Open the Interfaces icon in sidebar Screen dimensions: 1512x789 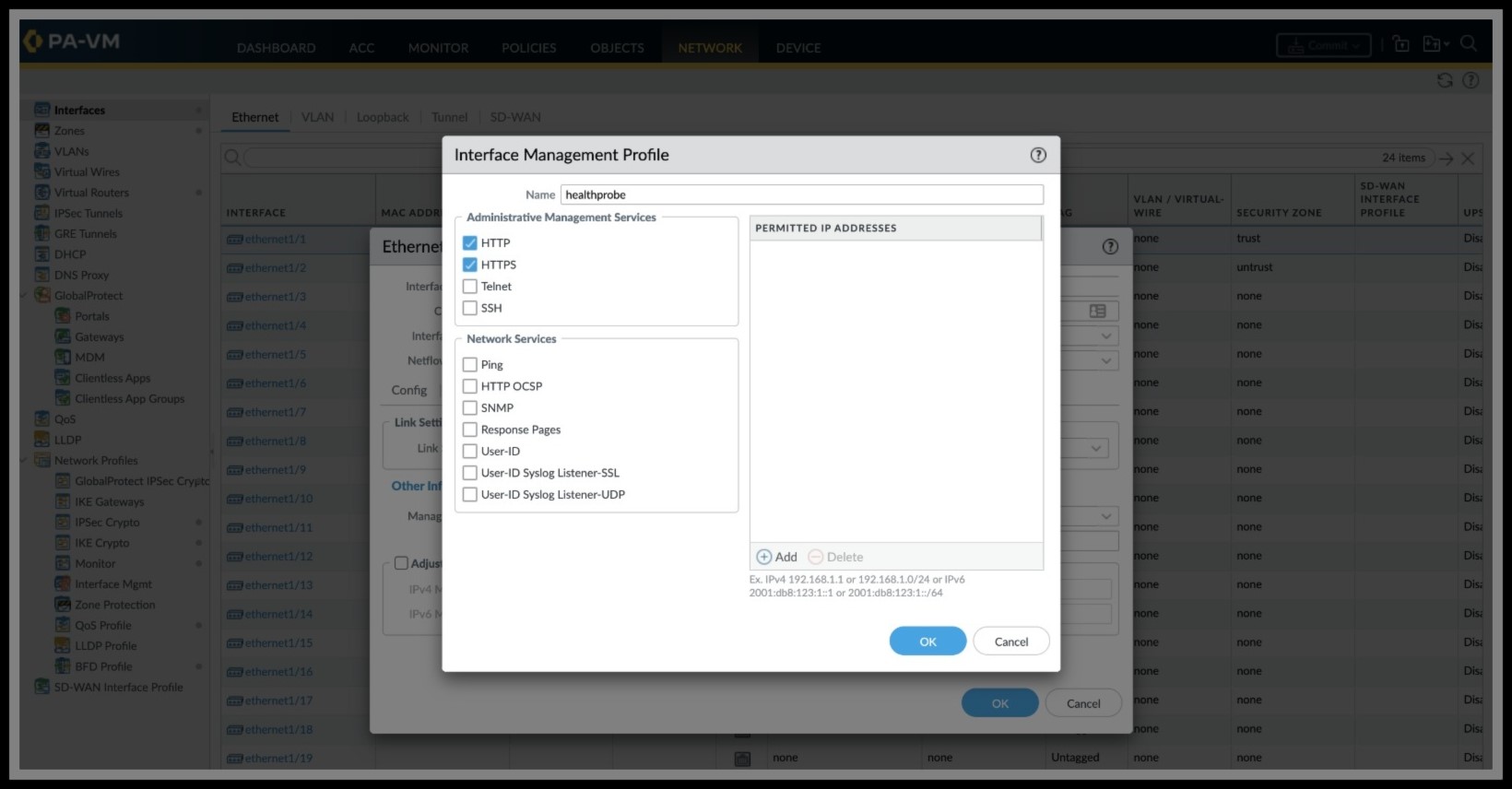tap(42, 110)
